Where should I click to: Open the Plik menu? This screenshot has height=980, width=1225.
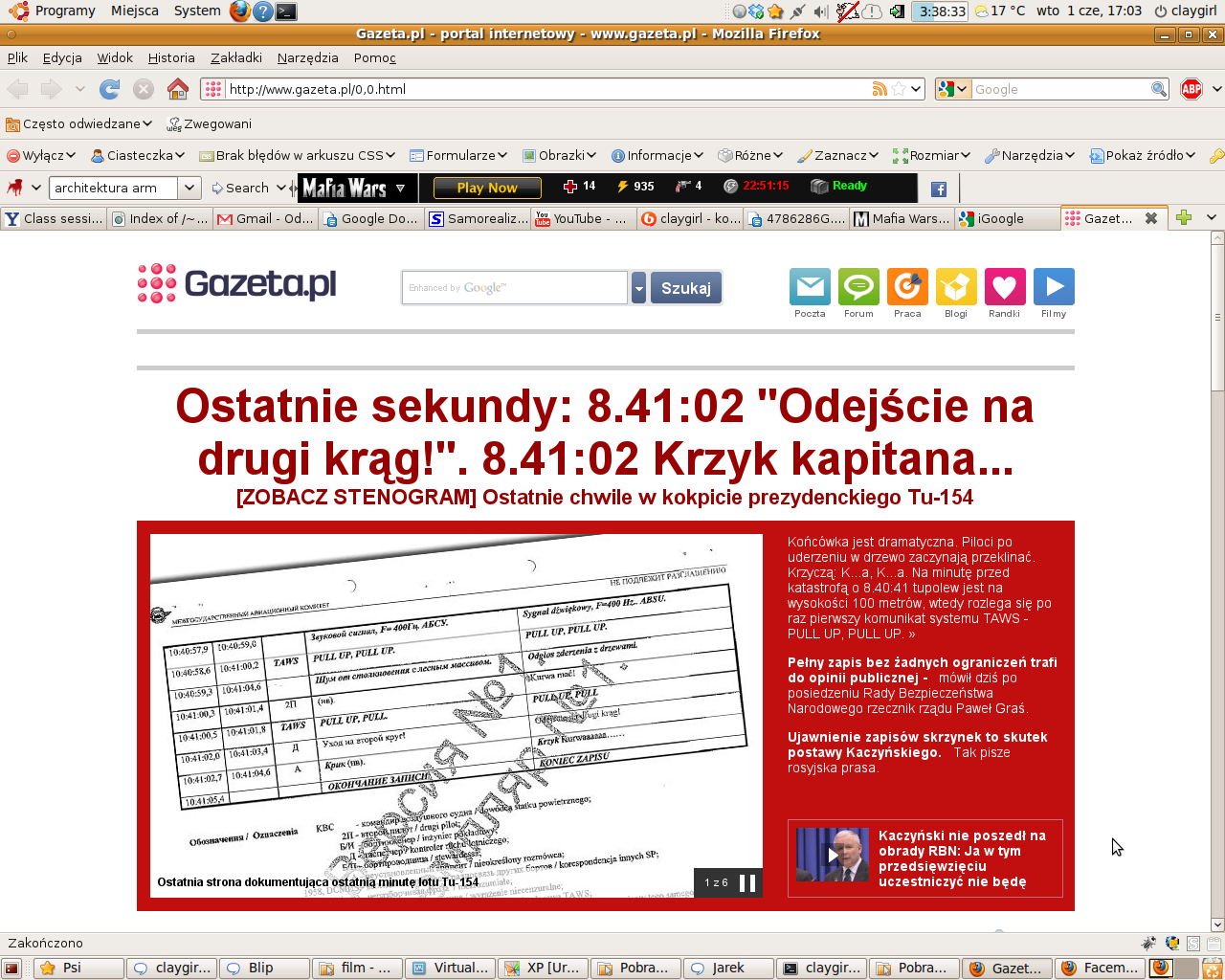point(17,57)
